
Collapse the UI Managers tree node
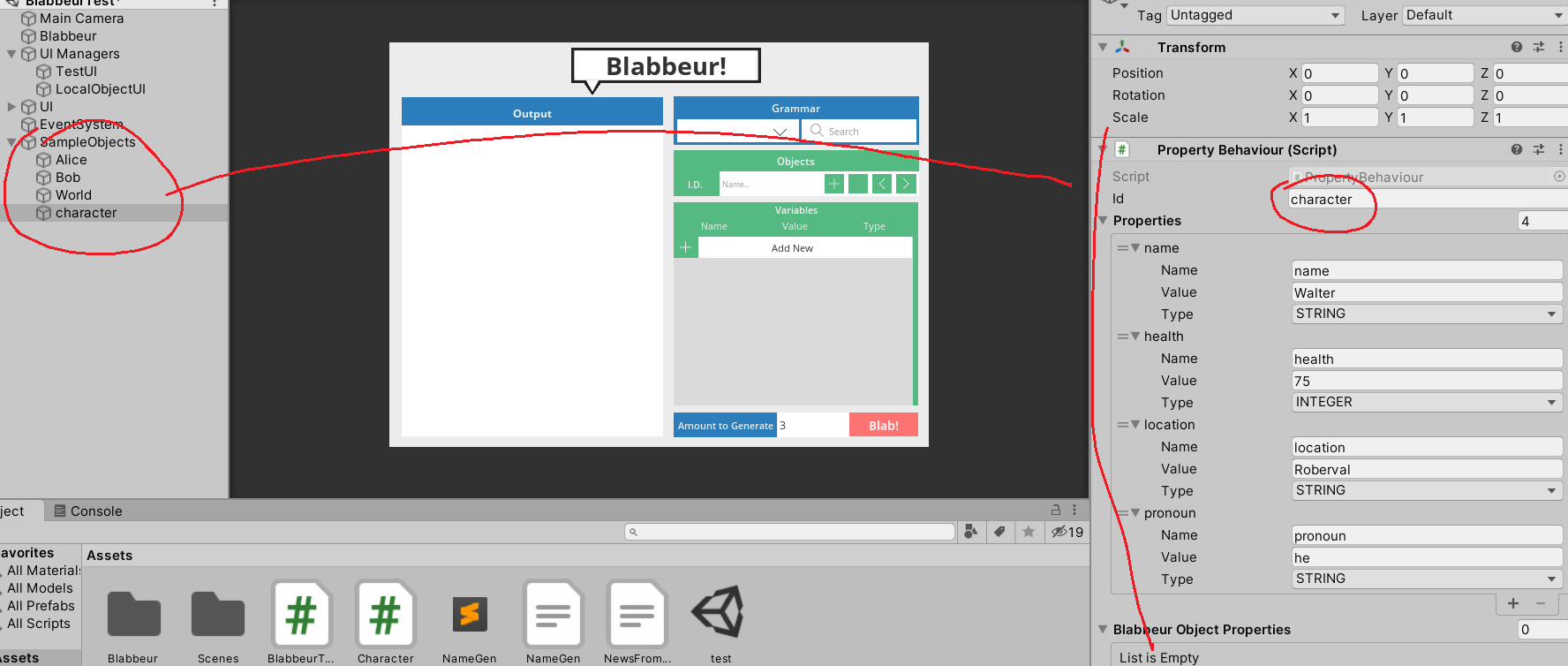pyautogui.click(x=11, y=54)
